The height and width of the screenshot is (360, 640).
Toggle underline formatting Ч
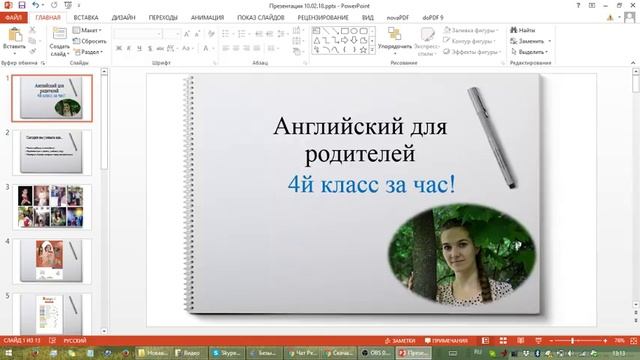click(x=139, y=48)
